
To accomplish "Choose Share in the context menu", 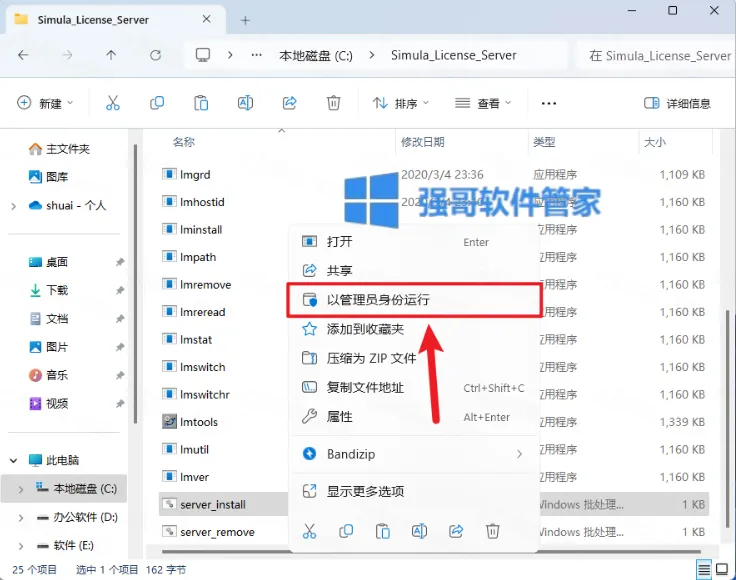I will (x=414, y=270).
